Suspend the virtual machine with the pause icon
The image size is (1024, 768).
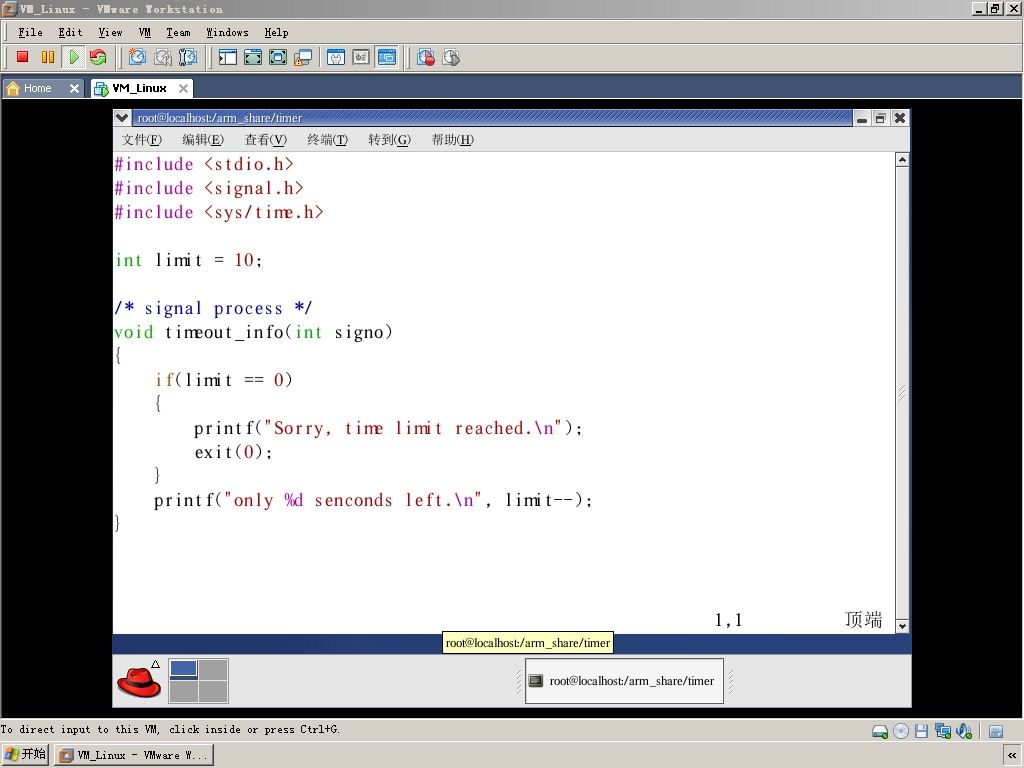pos(48,57)
